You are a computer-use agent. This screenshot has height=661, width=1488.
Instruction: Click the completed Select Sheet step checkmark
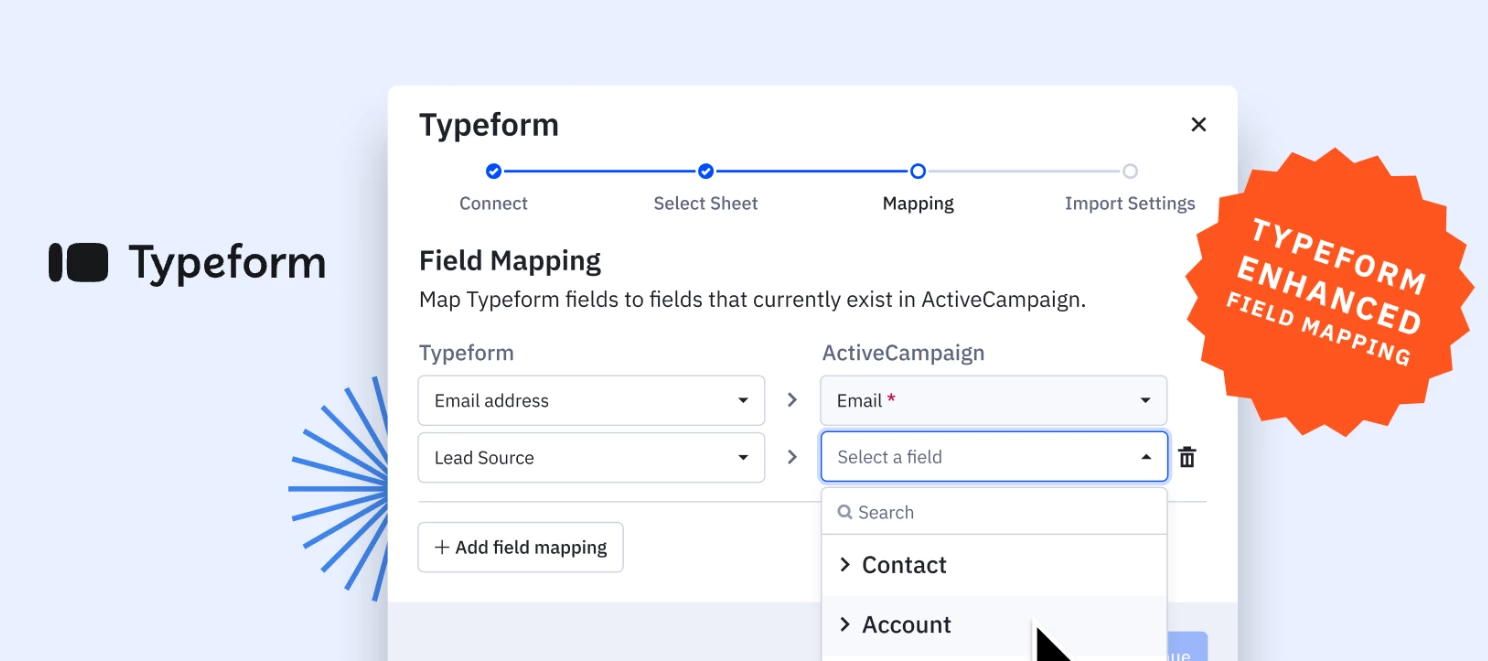pyautogui.click(x=705, y=171)
